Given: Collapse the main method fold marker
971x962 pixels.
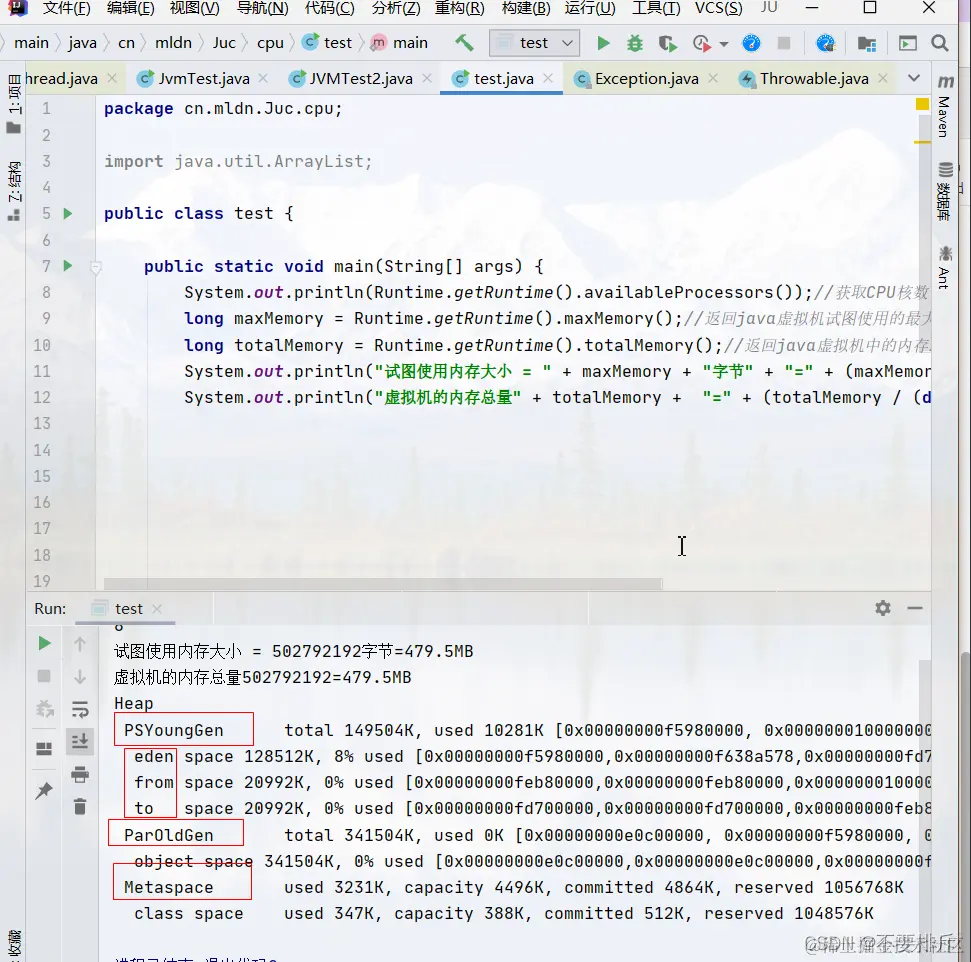Looking at the screenshot, I should (x=96, y=268).
